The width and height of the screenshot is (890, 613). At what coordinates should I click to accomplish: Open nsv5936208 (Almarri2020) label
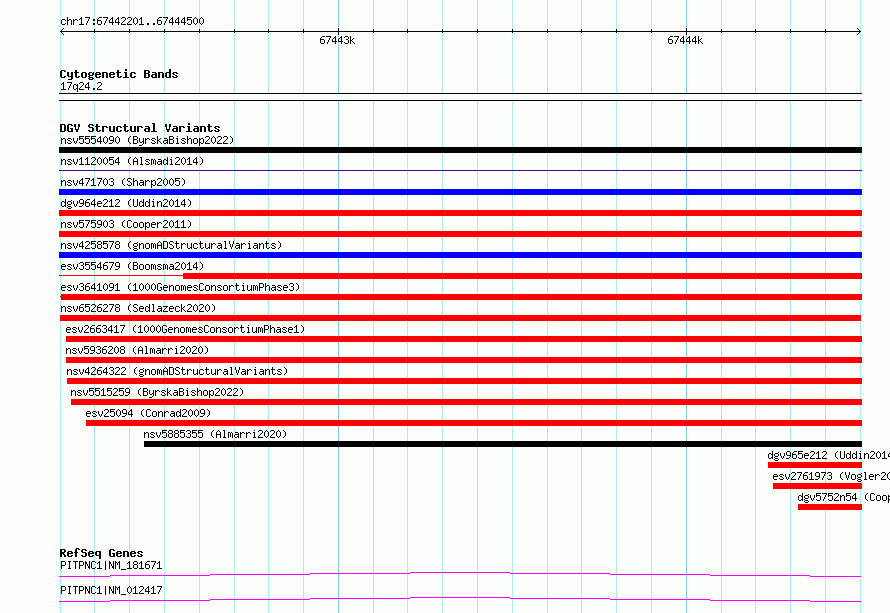(x=137, y=350)
